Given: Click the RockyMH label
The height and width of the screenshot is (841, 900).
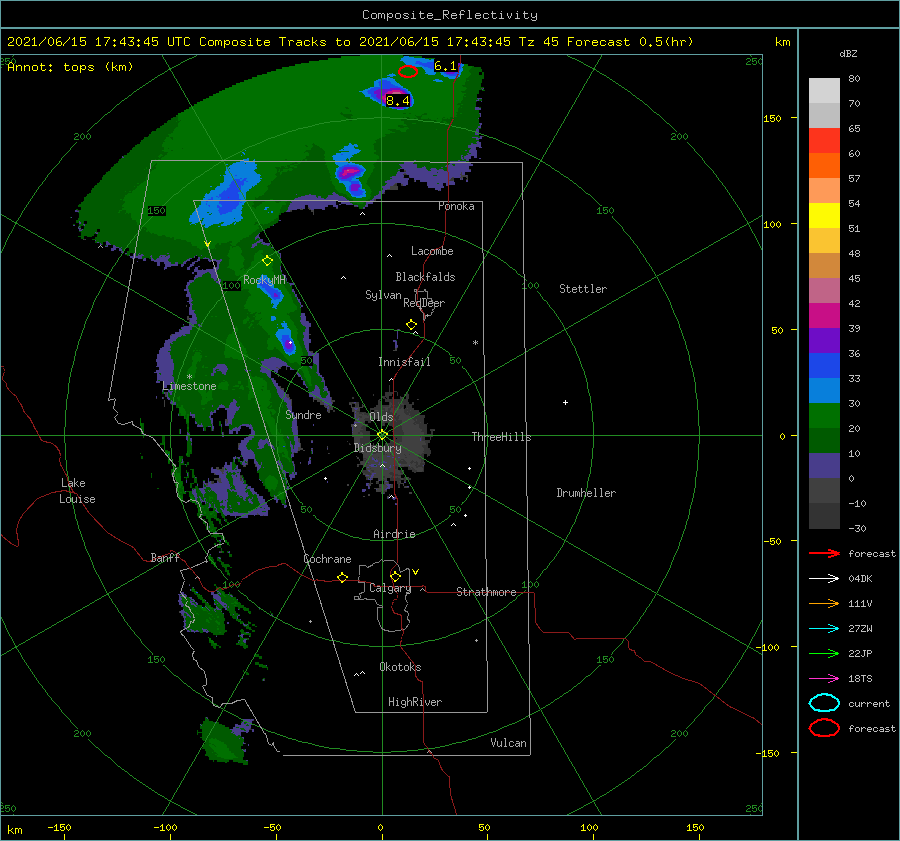Looking at the screenshot, I should point(264,280).
